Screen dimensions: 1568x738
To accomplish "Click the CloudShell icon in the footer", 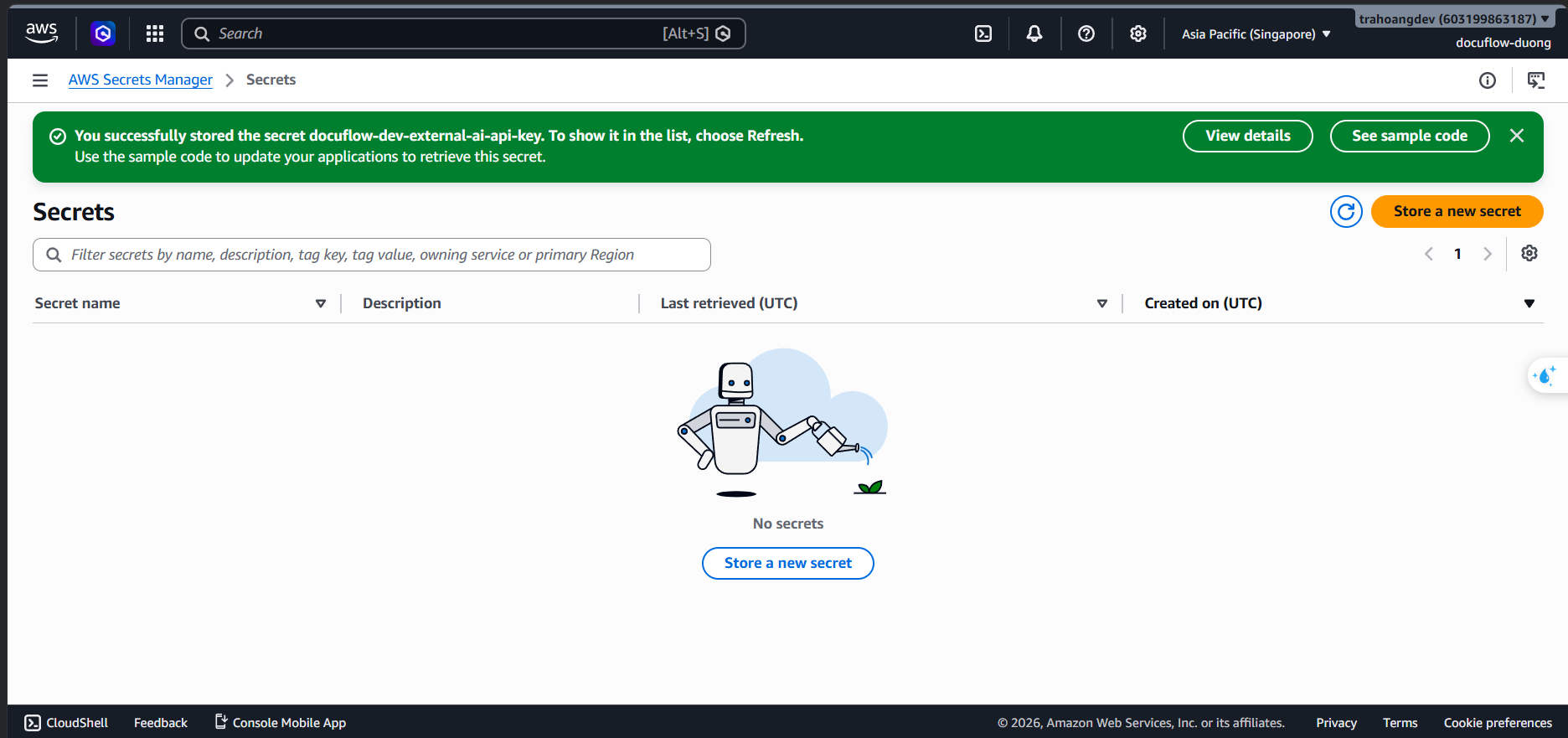I will point(33,723).
